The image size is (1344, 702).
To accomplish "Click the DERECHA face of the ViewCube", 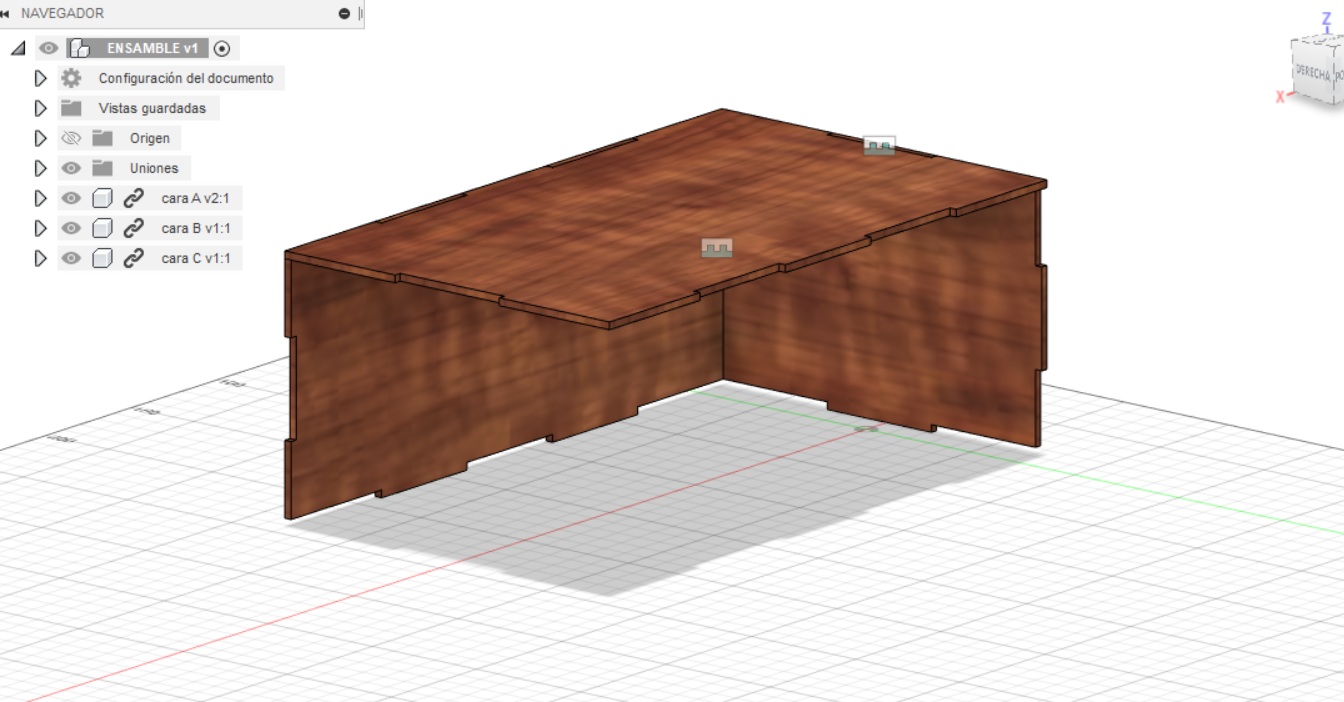I will point(1312,73).
